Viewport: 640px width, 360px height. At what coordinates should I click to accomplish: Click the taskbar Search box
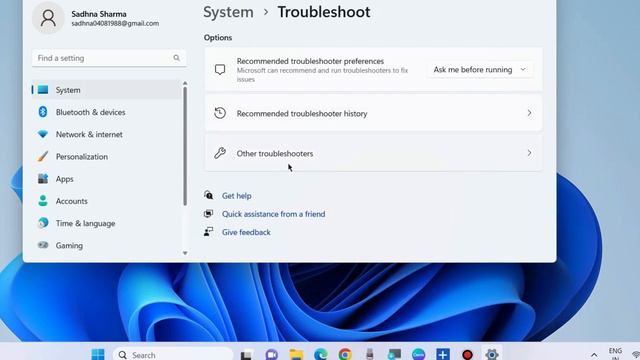[173, 355]
